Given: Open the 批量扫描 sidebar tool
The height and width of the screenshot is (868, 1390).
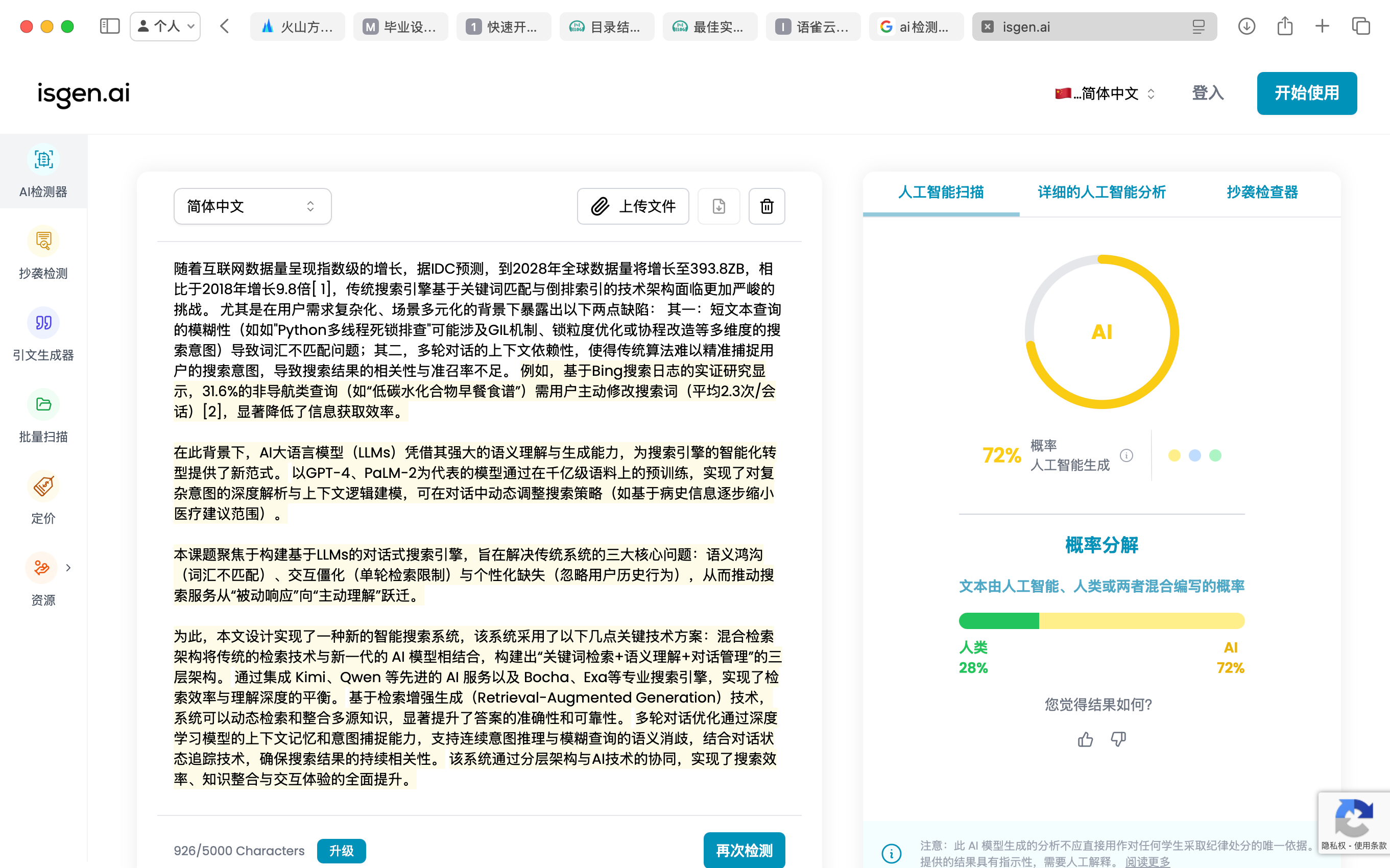Looking at the screenshot, I should pos(43,416).
